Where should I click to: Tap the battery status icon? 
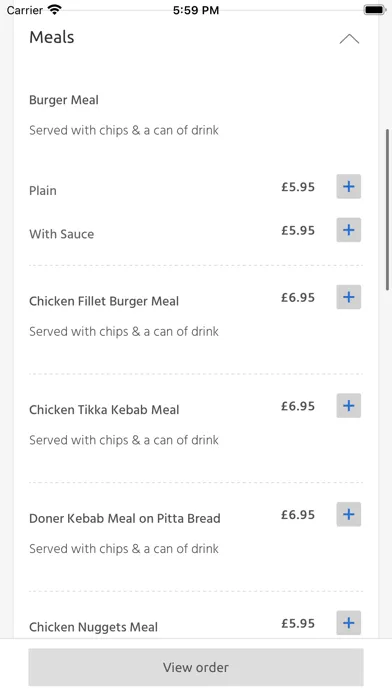pyautogui.click(x=375, y=10)
